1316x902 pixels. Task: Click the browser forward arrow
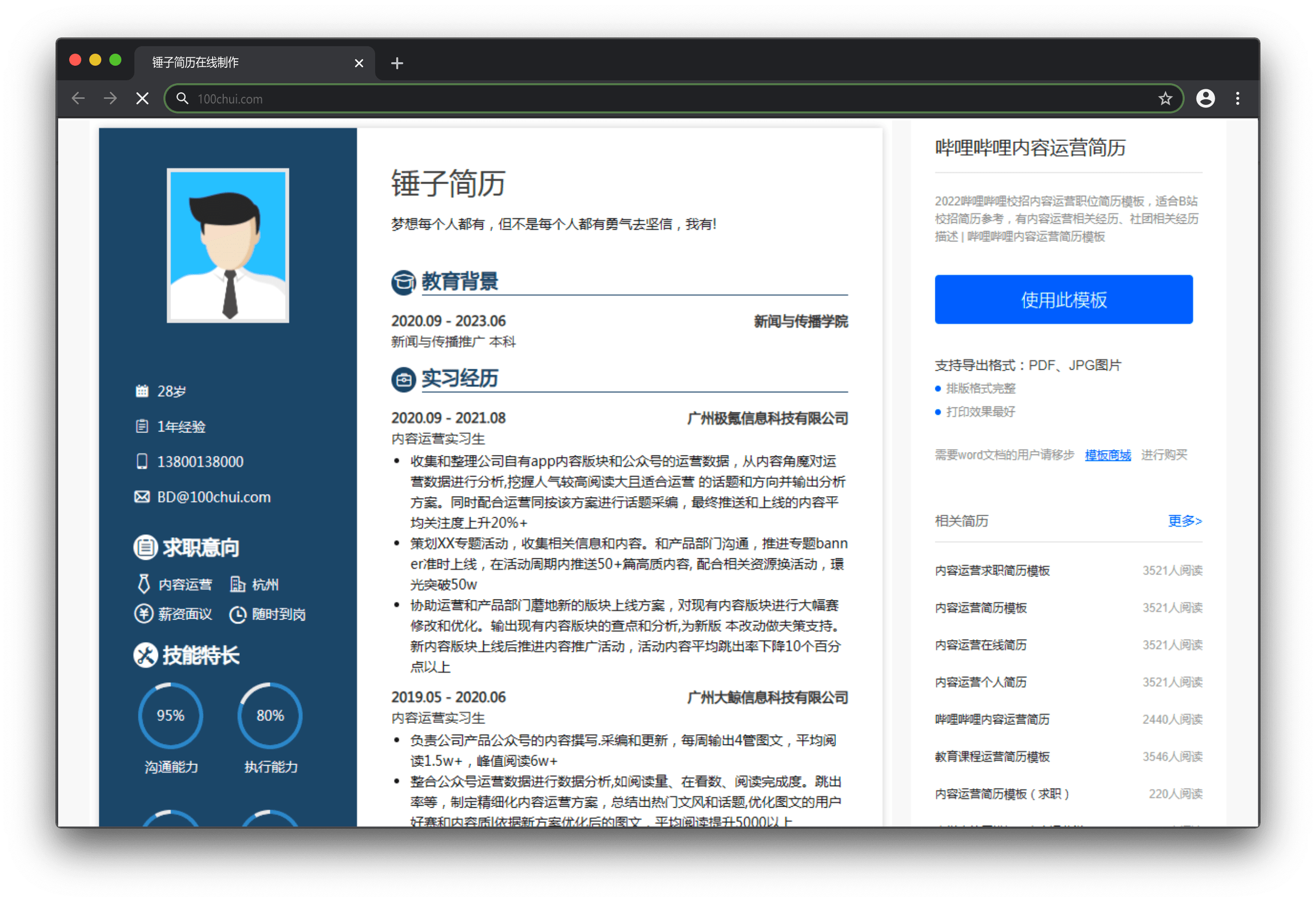click(x=110, y=99)
